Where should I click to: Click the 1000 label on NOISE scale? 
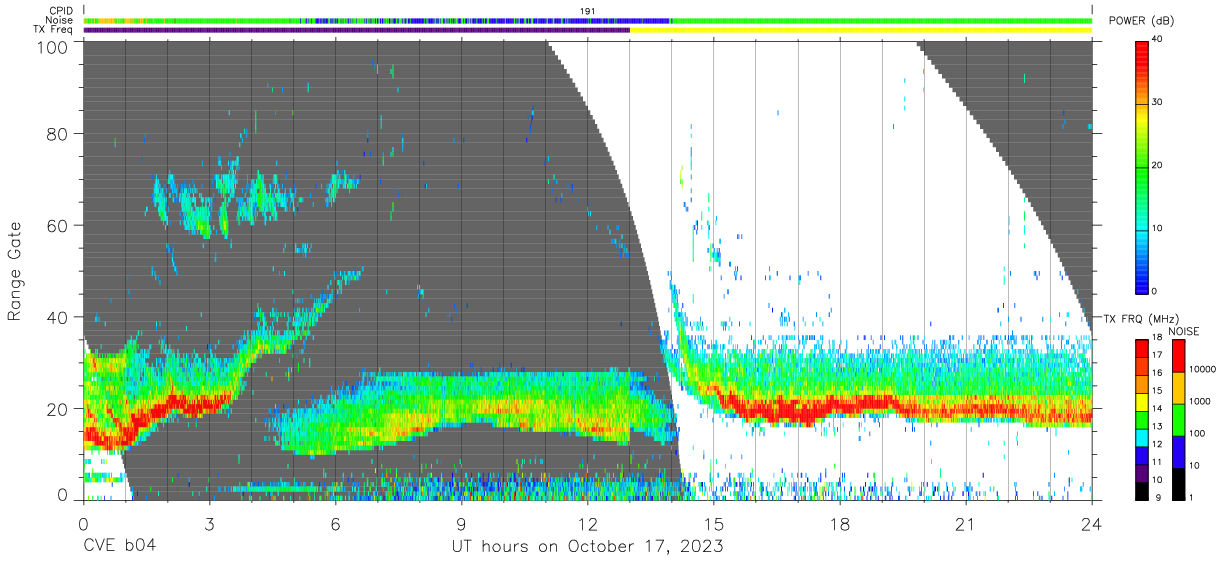(1201, 403)
